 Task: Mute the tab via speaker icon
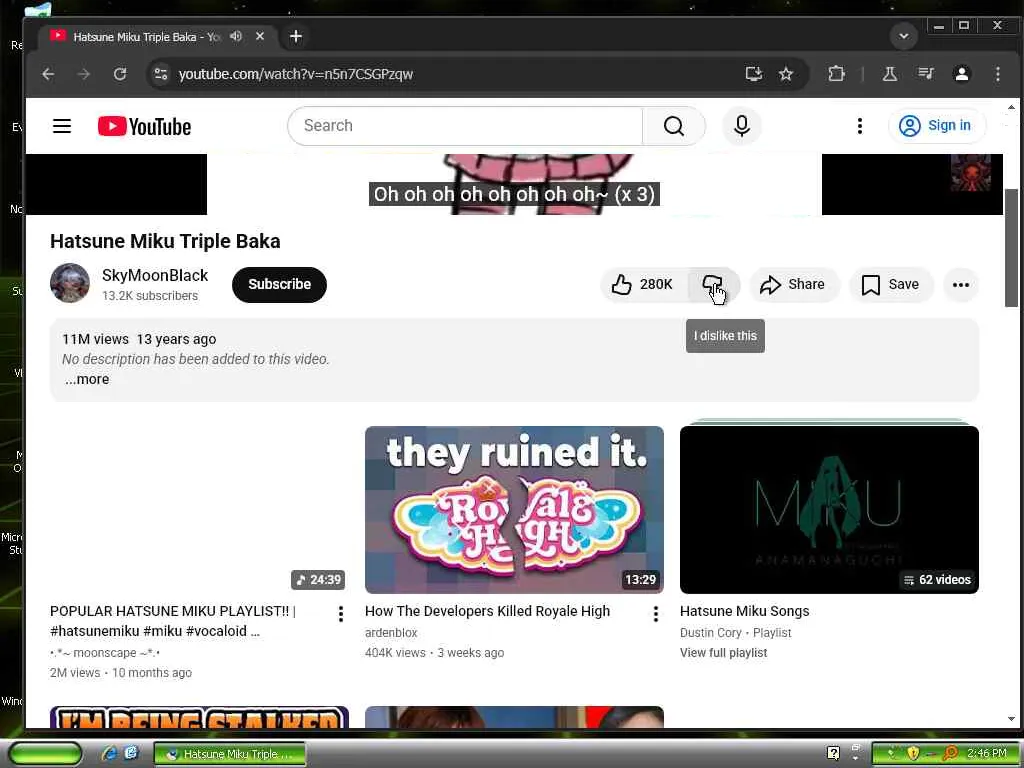[236, 37]
